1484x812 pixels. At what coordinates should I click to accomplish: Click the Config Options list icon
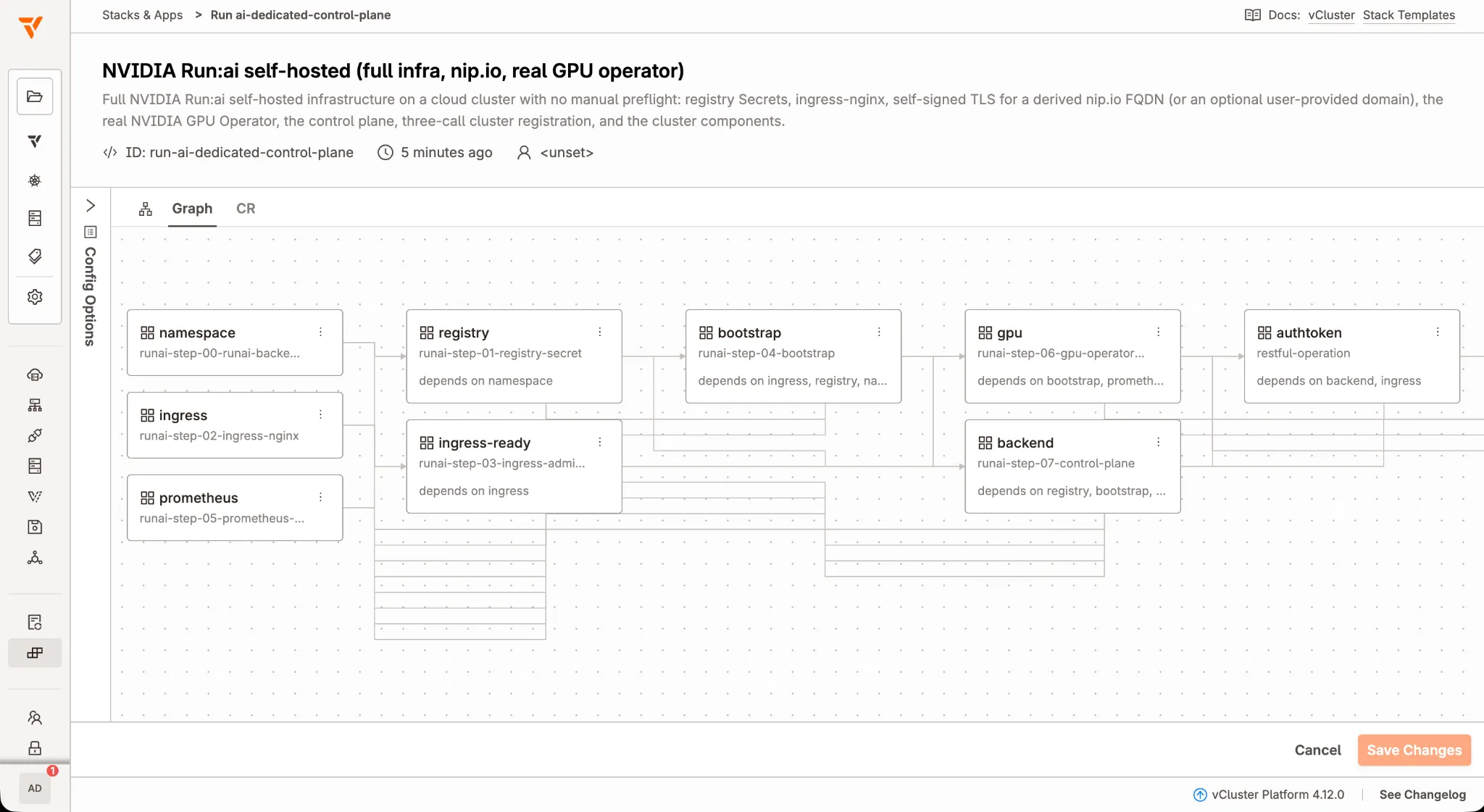click(91, 232)
